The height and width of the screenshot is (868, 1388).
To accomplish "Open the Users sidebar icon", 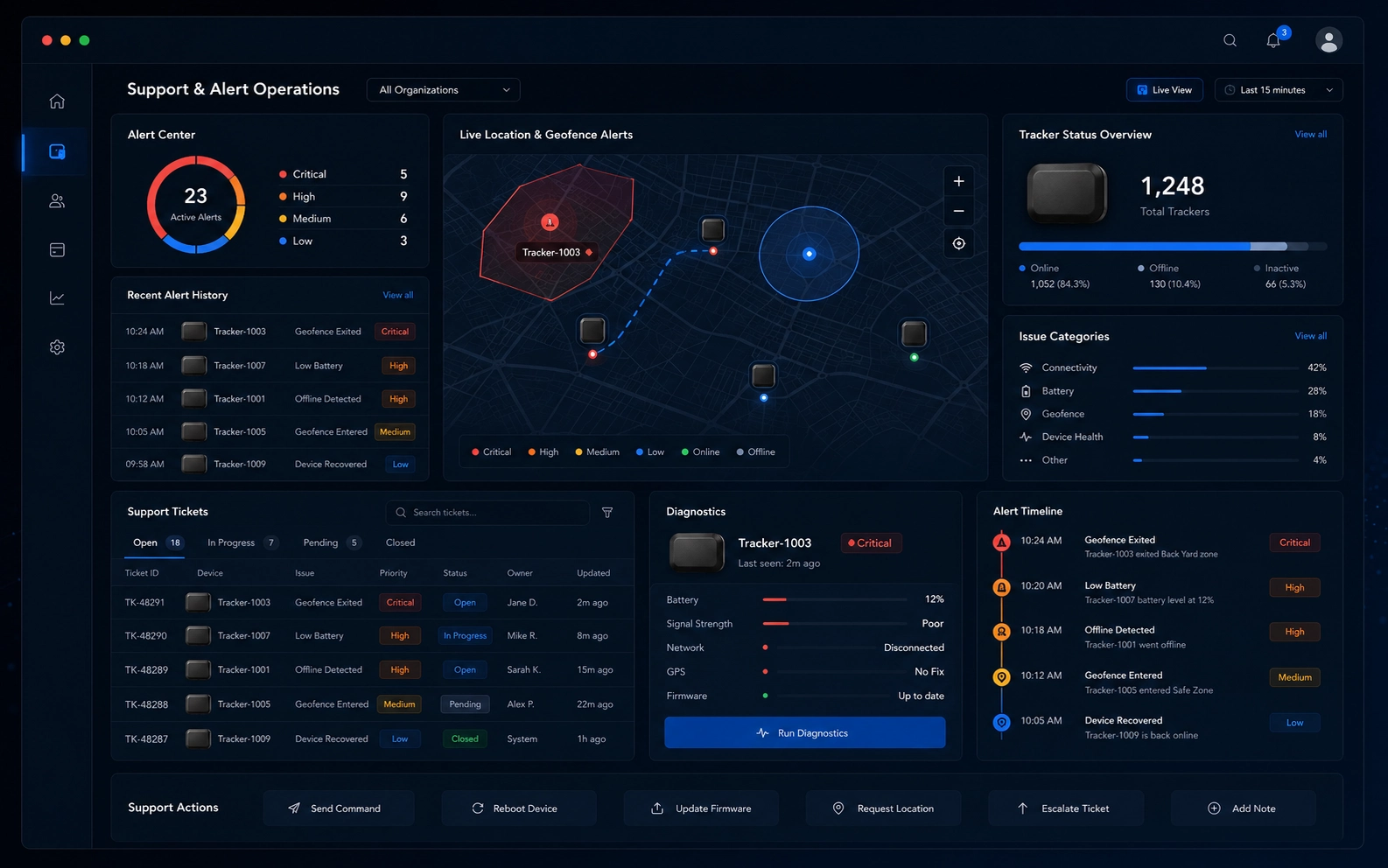I will tap(57, 201).
